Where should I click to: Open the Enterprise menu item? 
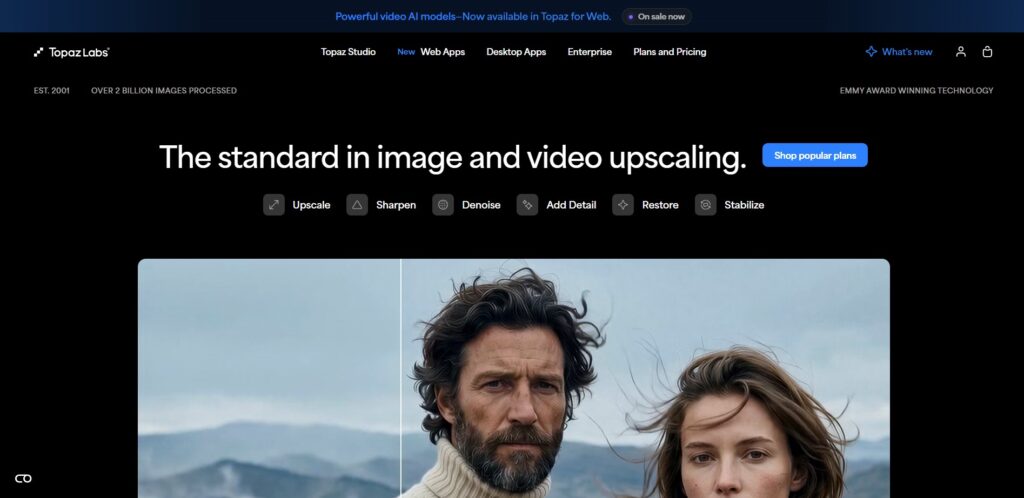pyautogui.click(x=590, y=52)
